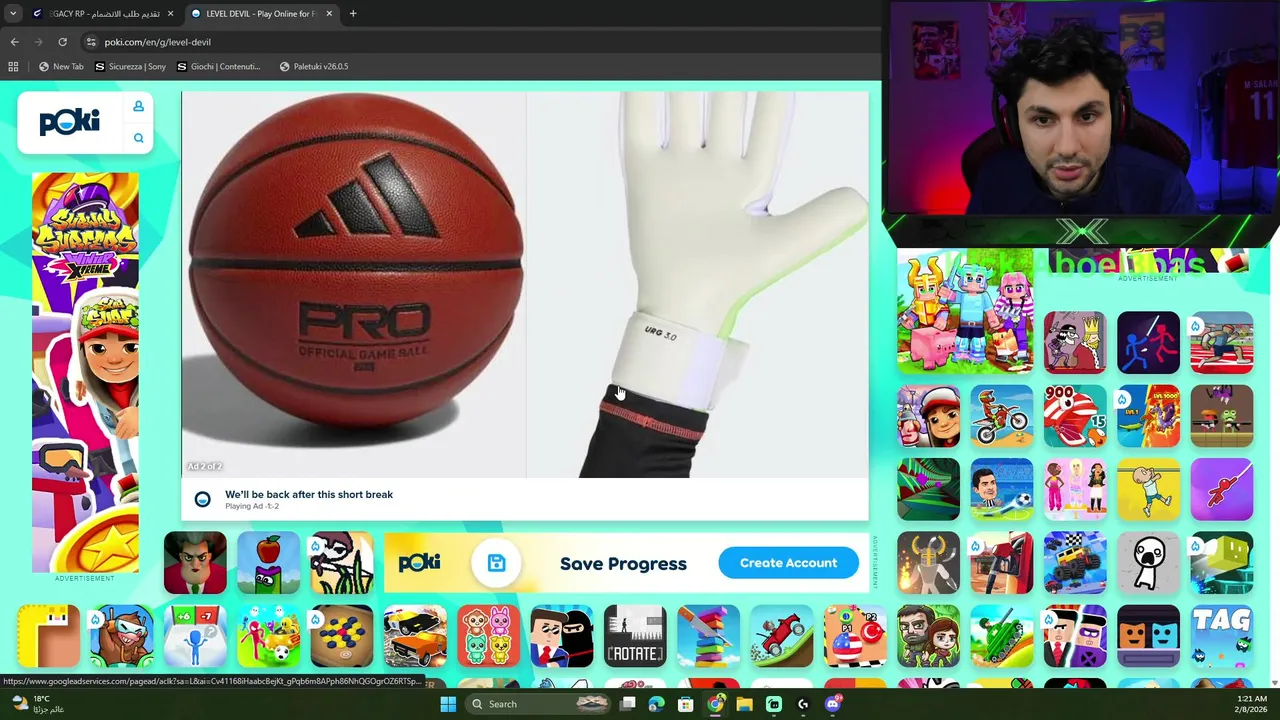Play the monster truck racing game thumbnail
Viewport: 1280px width, 720px height.
1075,563
